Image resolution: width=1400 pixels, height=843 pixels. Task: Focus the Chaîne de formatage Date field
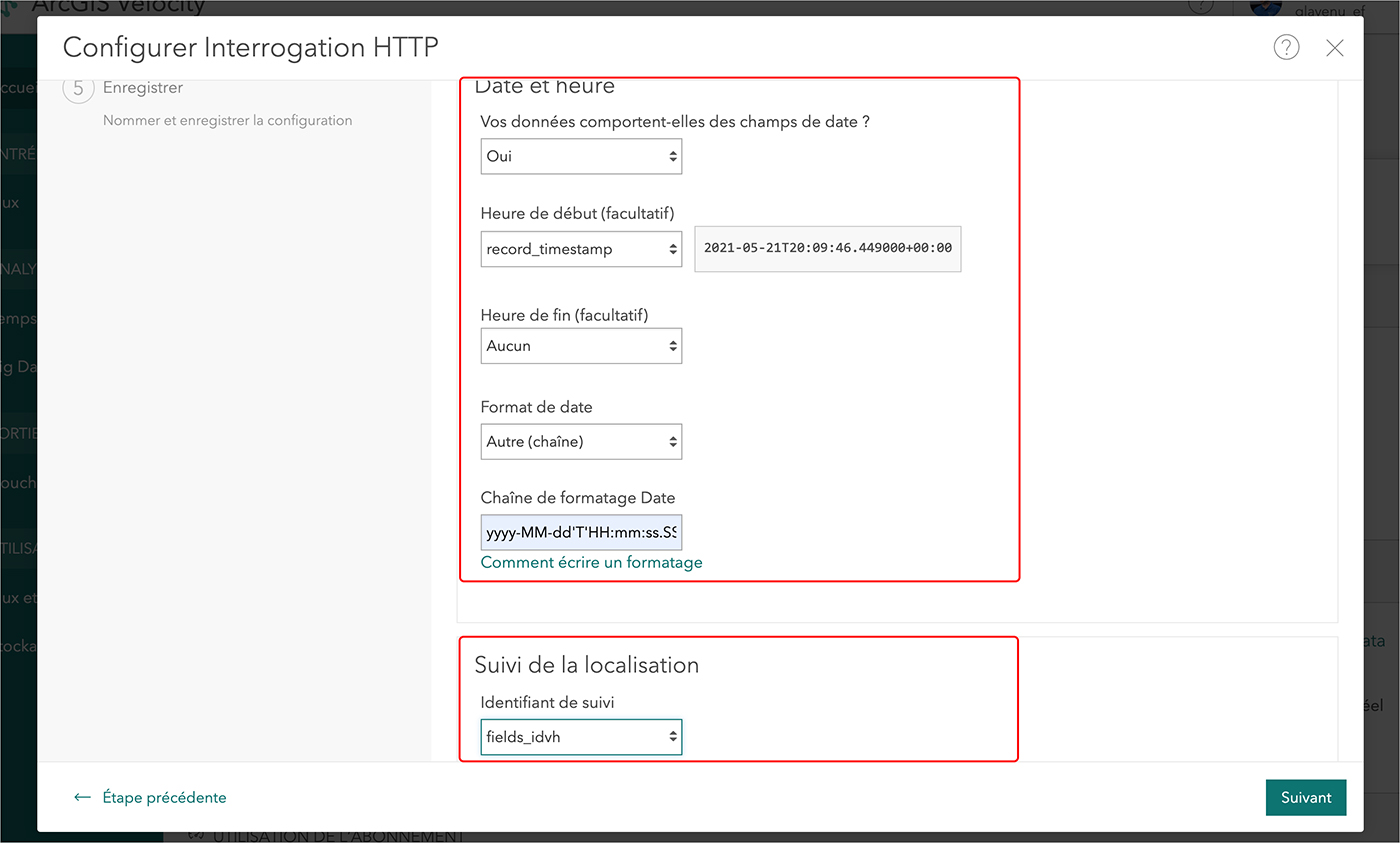click(x=581, y=533)
